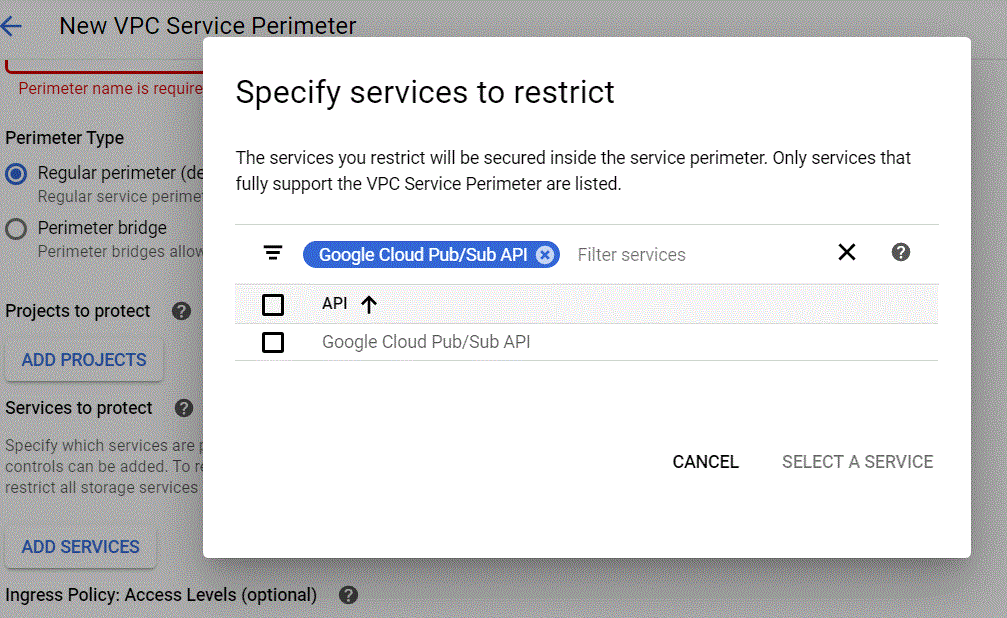Click the ADD PROJECTS button
1007x618 pixels.
coord(84,360)
